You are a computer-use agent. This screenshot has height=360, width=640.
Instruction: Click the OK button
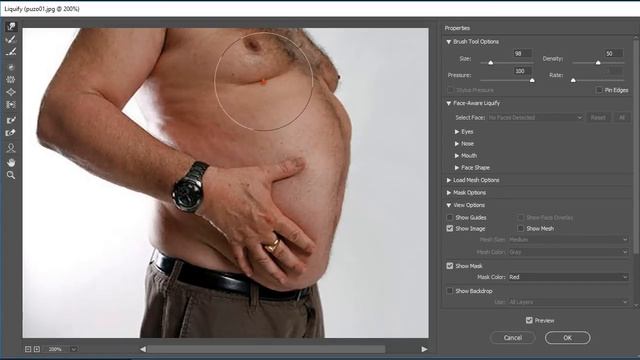(x=567, y=338)
